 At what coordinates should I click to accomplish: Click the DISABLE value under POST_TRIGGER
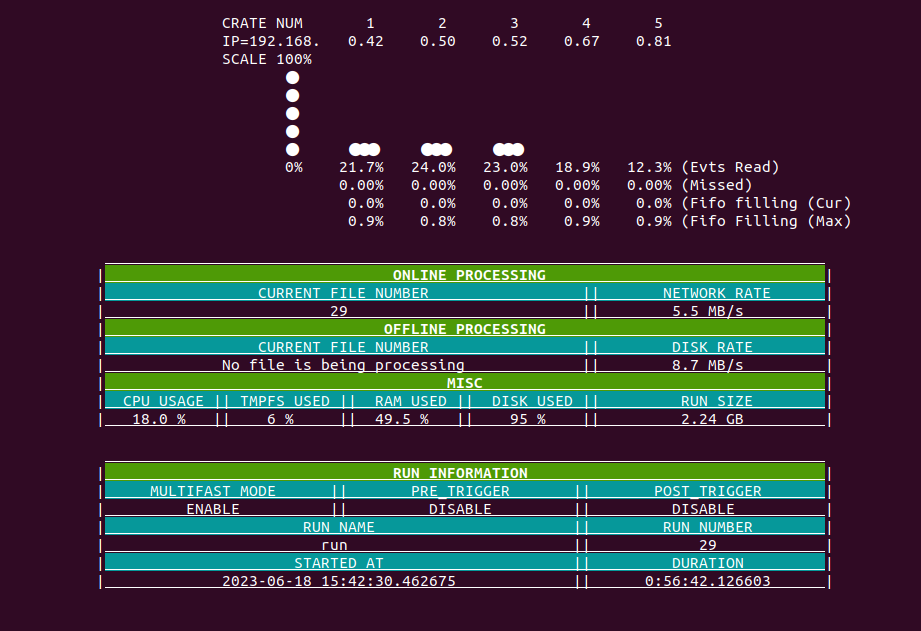click(x=708, y=509)
